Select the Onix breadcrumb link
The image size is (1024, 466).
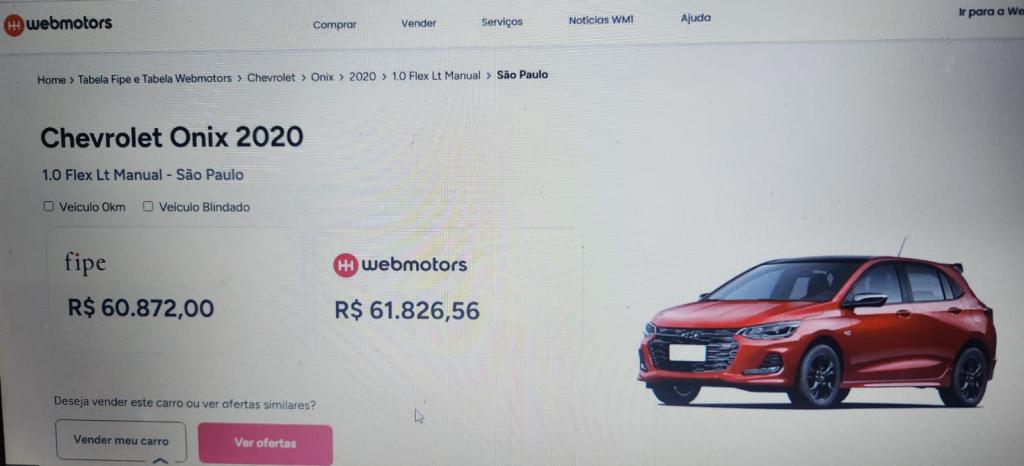tap(322, 76)
